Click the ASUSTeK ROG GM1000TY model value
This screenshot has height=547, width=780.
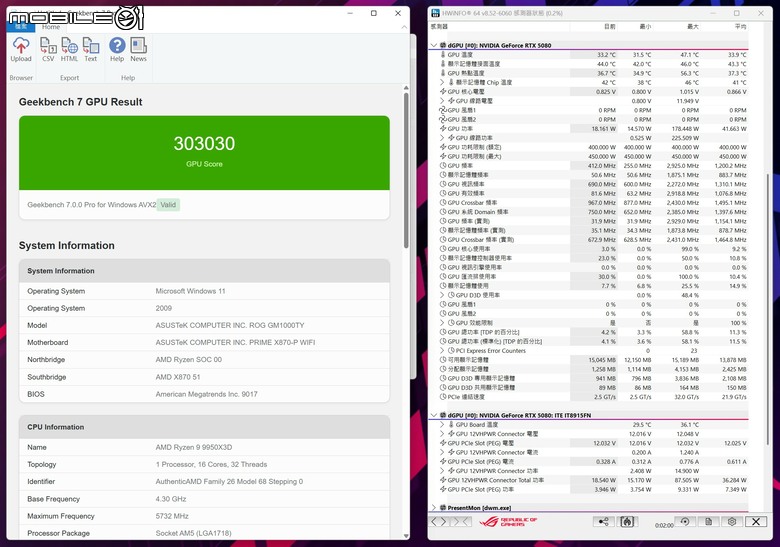[230, 325]
